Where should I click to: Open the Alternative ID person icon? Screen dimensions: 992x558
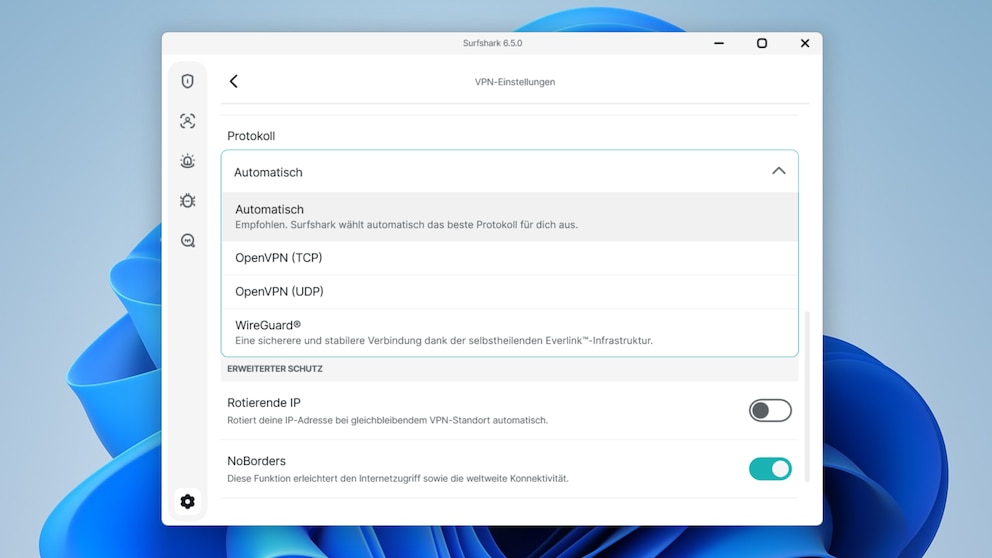187,121
